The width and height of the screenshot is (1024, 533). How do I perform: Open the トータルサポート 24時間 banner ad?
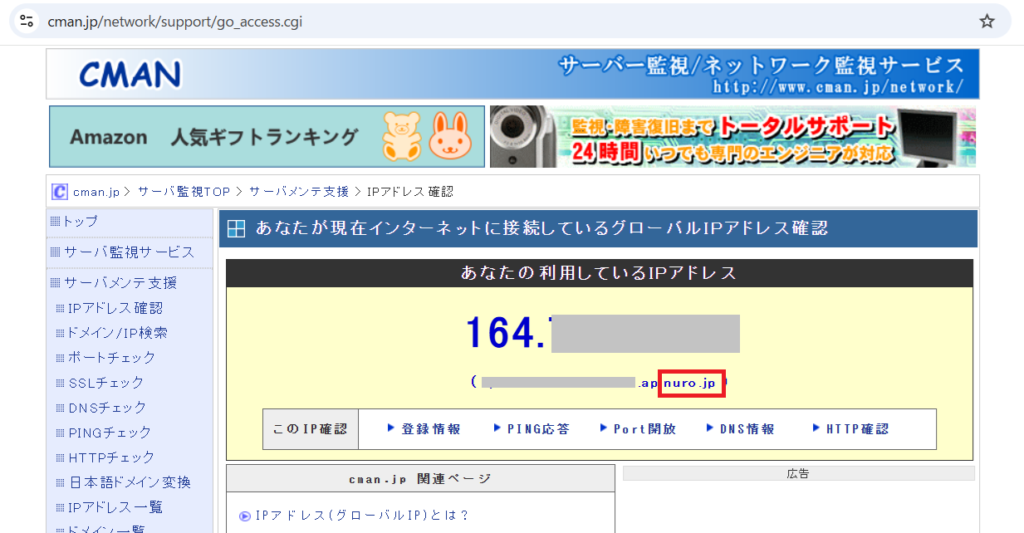tap(733, 137)
